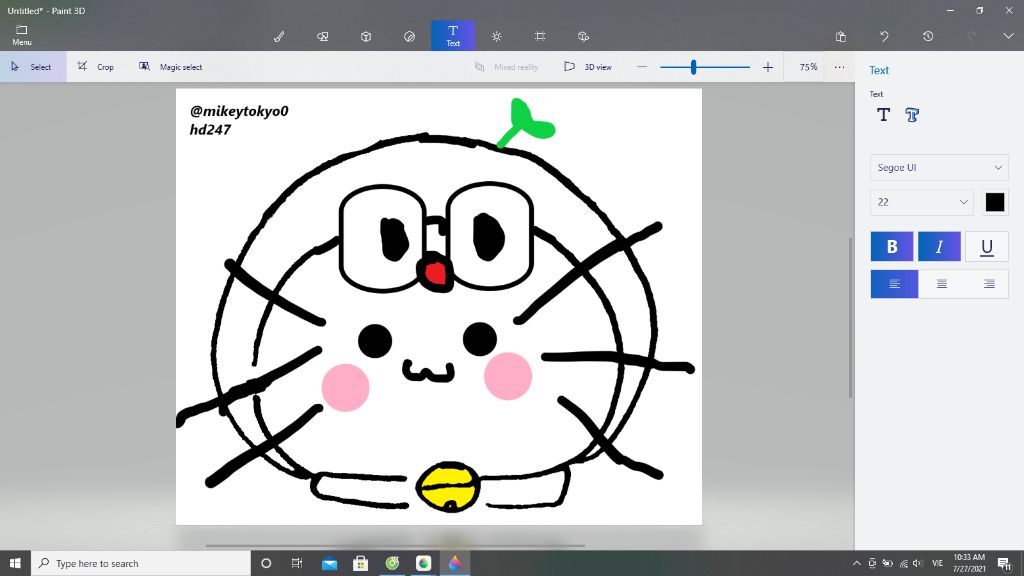
Task: Toggle Italic text formatting
Action: [939, 246]
